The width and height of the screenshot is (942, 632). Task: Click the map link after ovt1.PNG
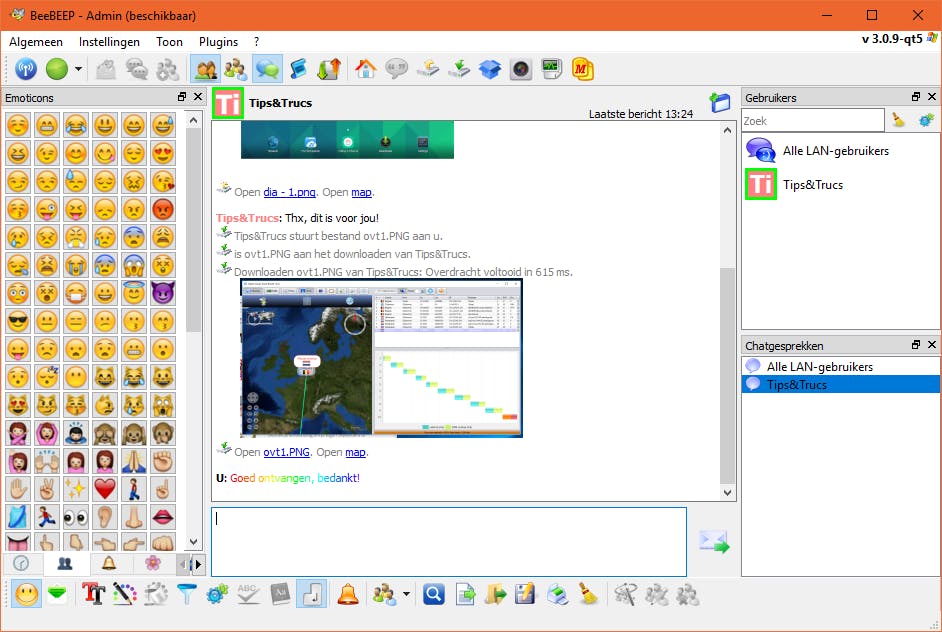tap(355, 452)
